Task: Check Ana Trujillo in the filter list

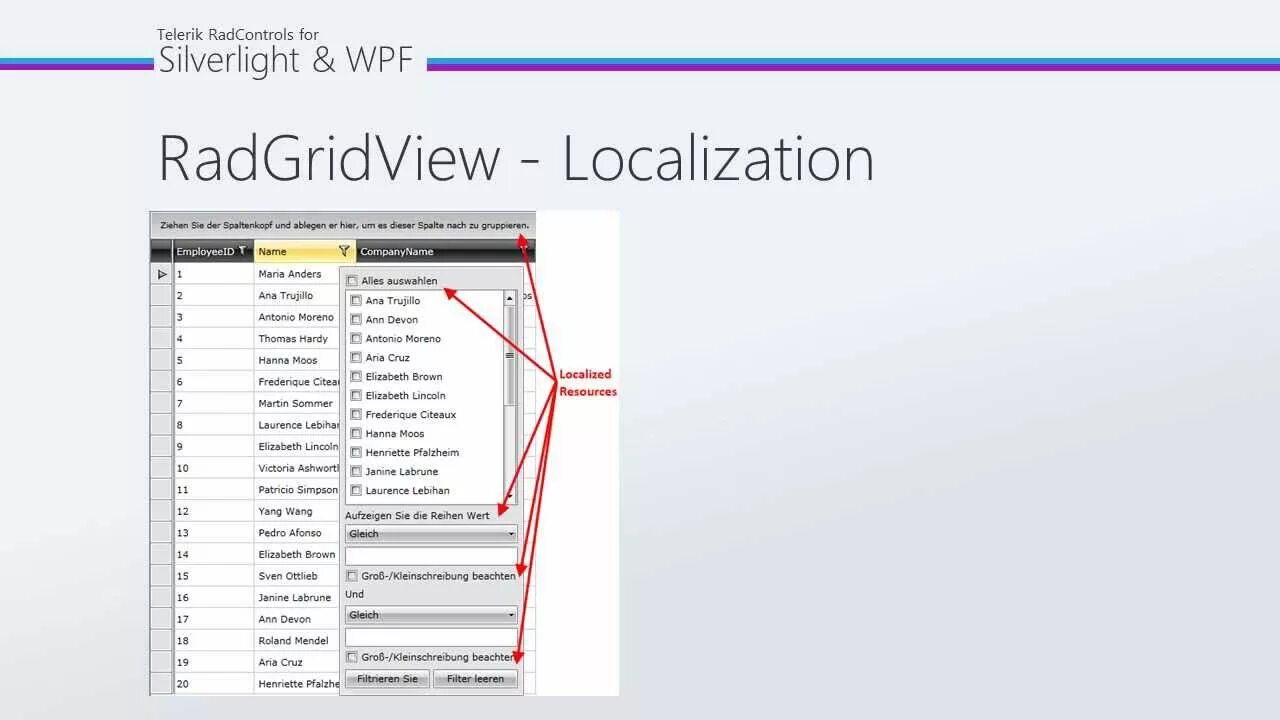Action: 356,300
